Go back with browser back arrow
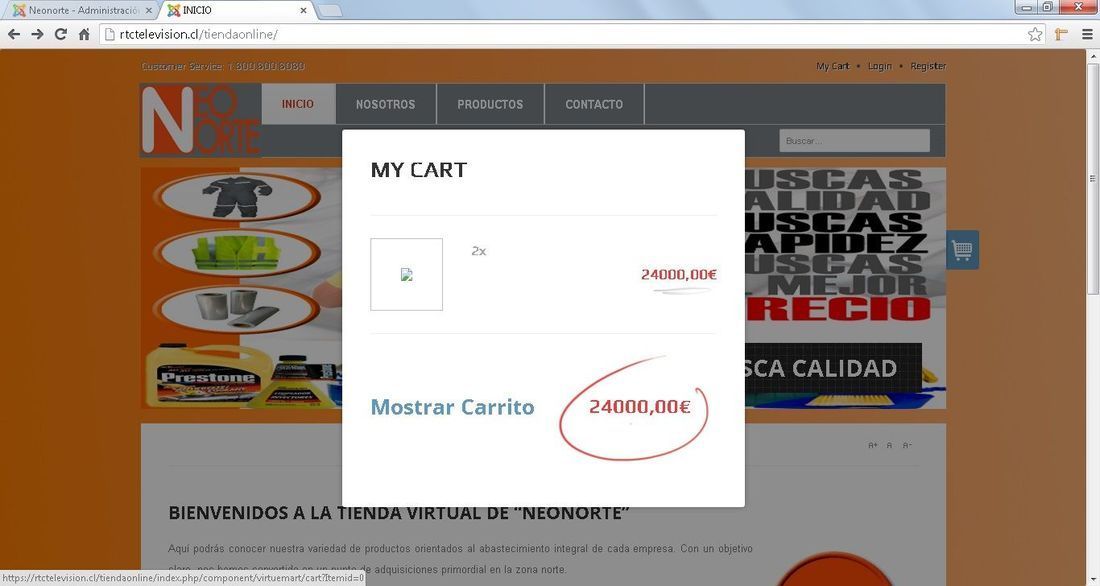 coord(14,34)
